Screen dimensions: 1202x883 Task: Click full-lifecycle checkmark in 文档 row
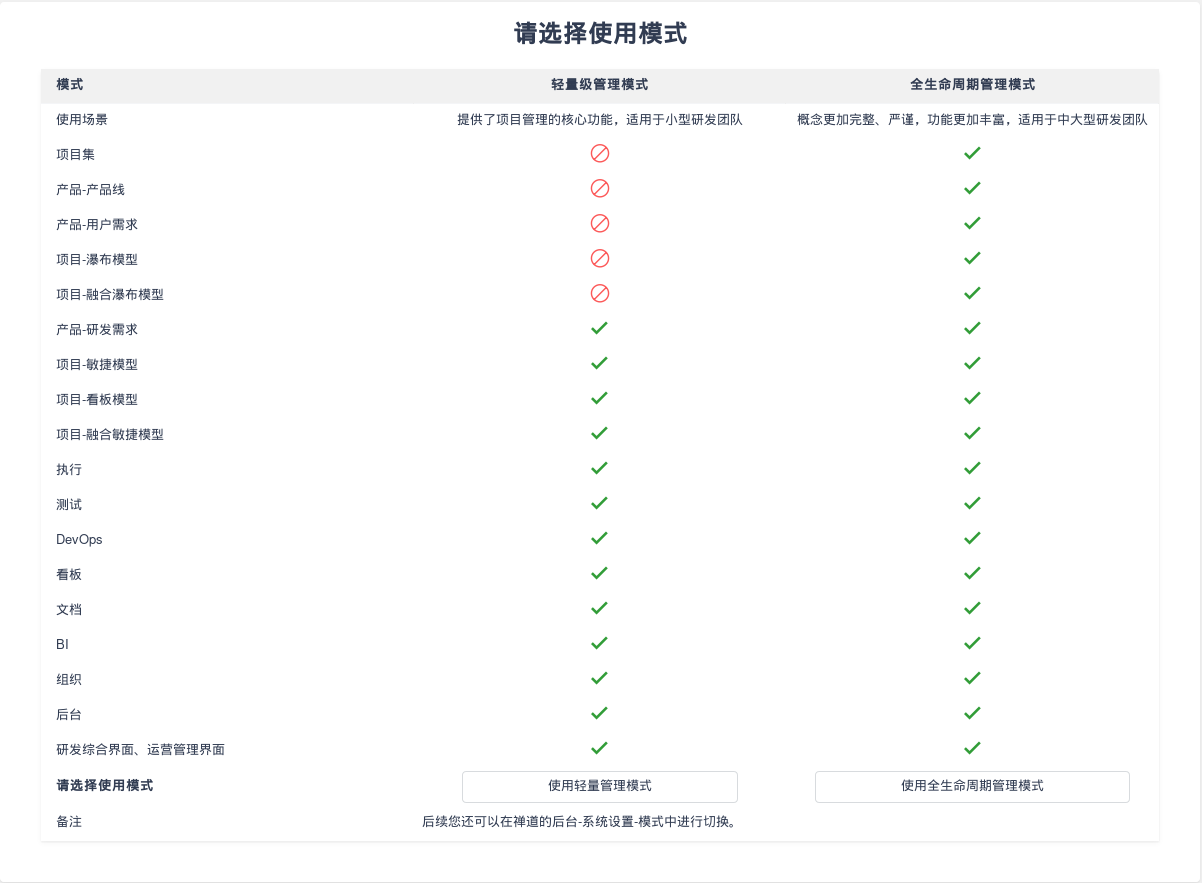(972, 608)
